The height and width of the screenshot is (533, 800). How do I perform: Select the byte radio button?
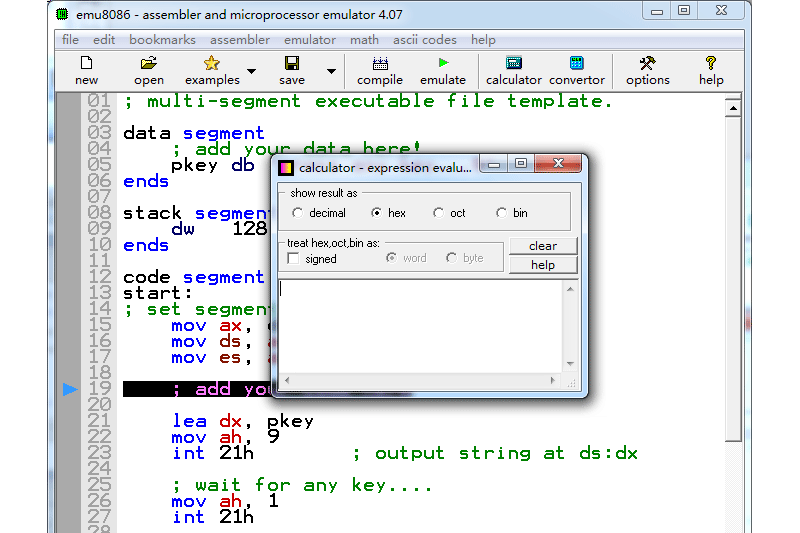pyautogui.click(x=451, y=258)
